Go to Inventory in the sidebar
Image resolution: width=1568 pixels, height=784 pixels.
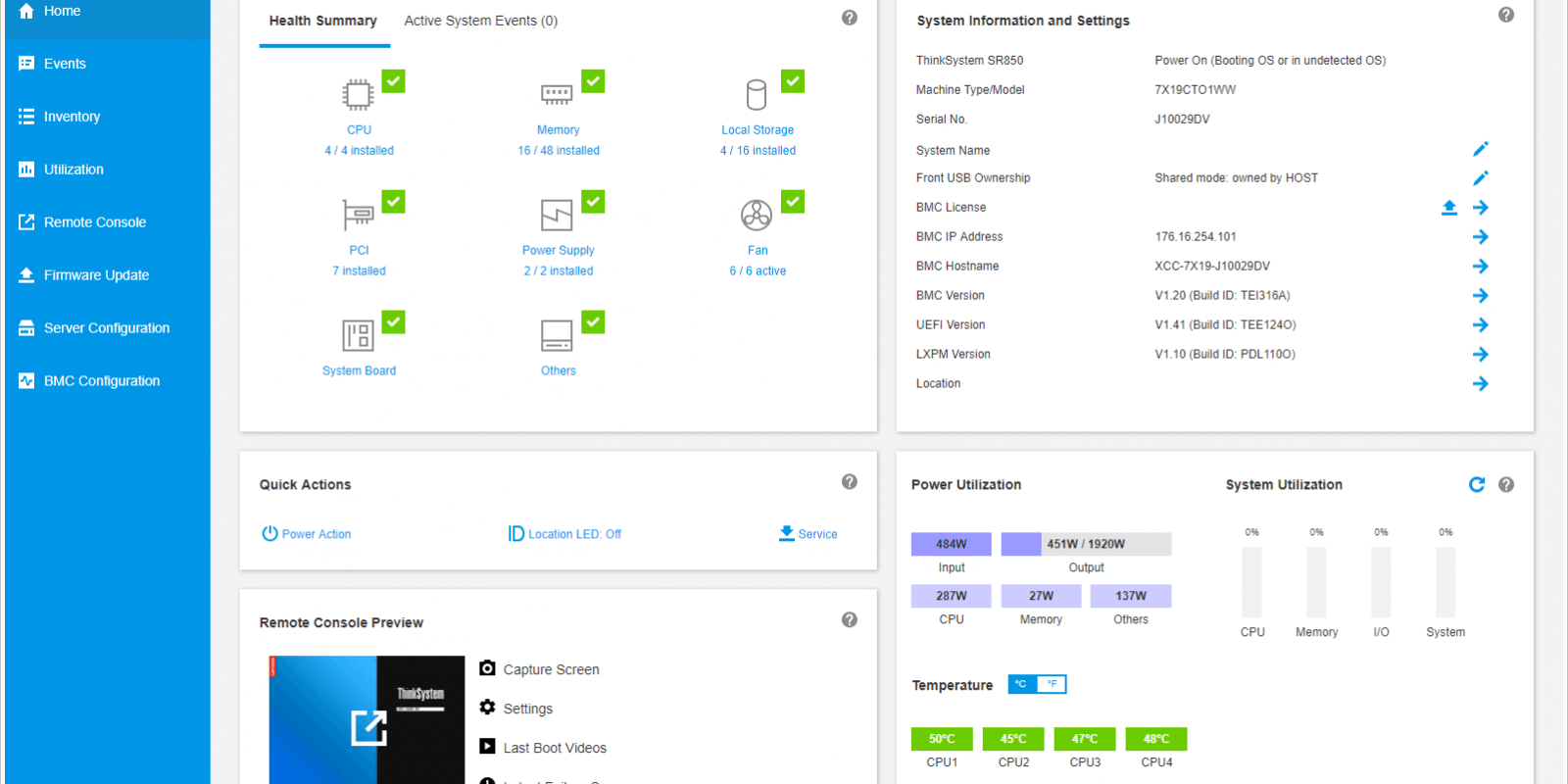(108, 117)
